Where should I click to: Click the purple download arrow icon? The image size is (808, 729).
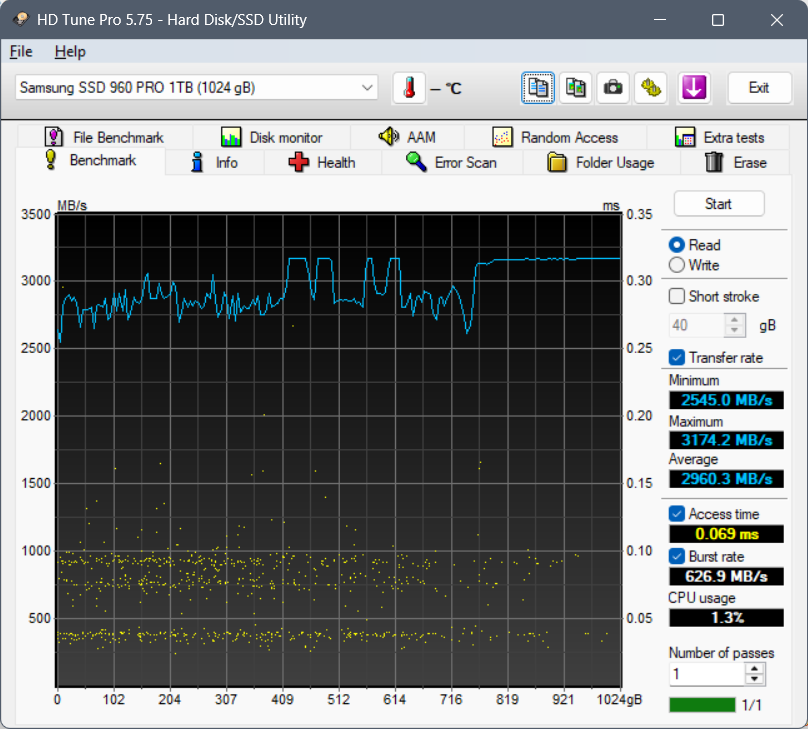tap(694, 88)
